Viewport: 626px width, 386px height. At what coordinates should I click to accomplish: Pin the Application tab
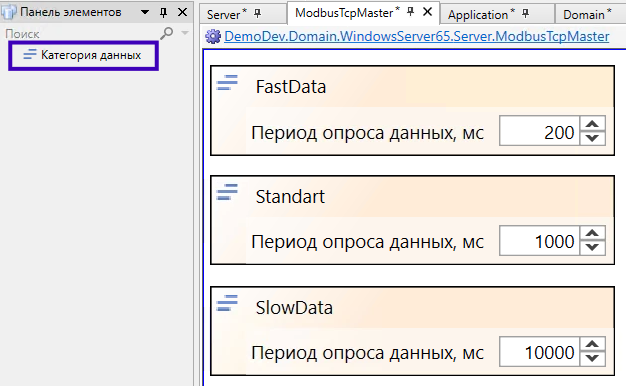point(525,14)
